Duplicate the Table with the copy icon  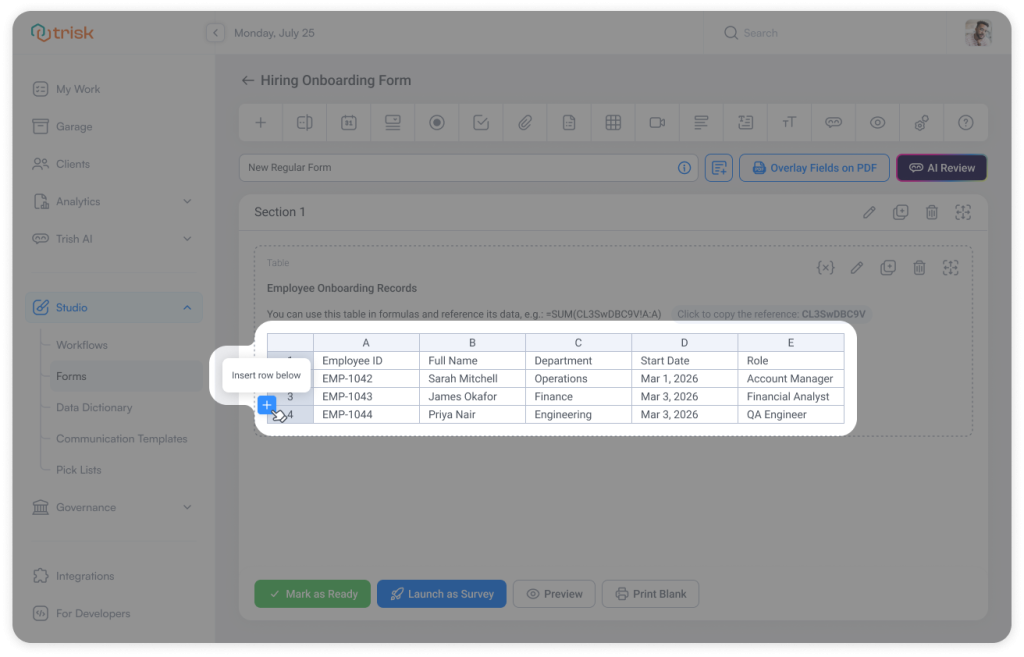tap(888, 267)
